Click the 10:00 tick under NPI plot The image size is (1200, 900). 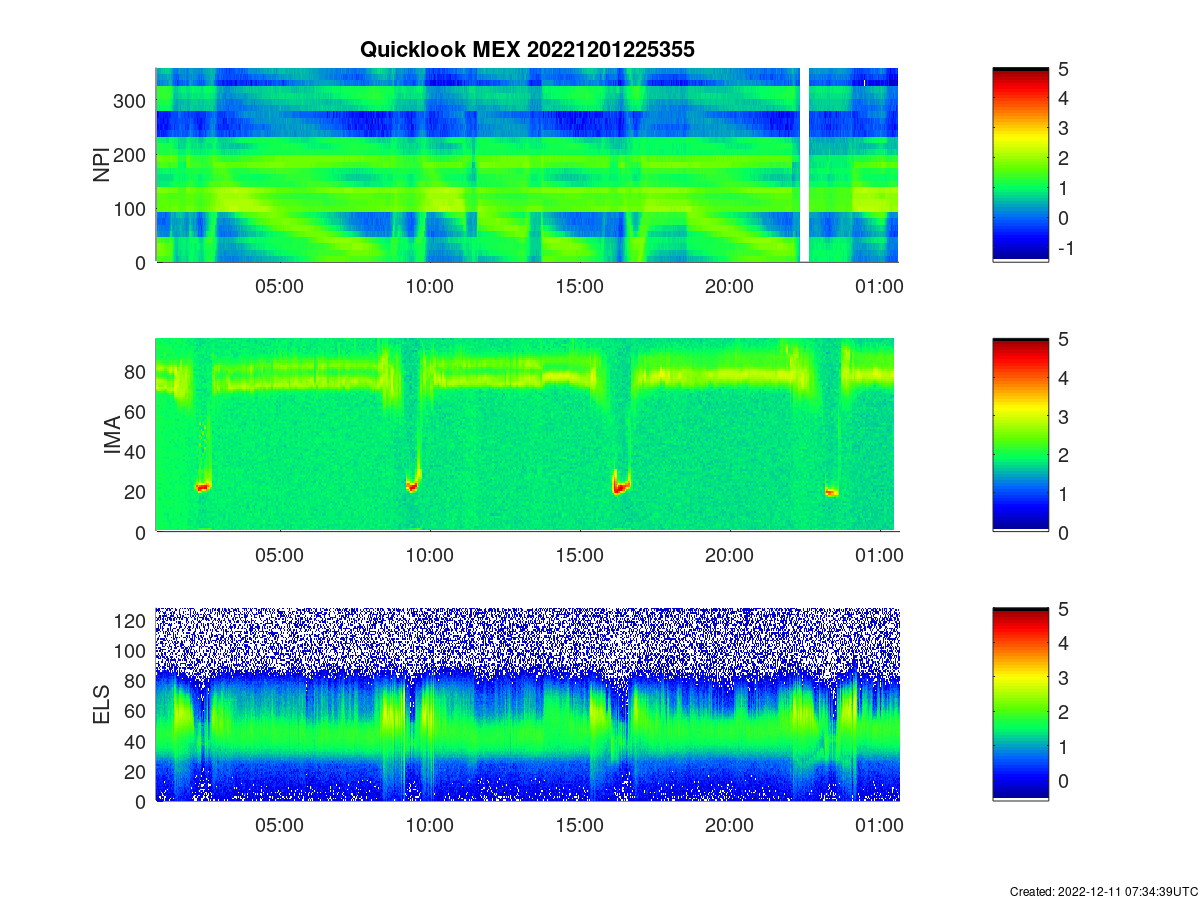pos(430,286)
